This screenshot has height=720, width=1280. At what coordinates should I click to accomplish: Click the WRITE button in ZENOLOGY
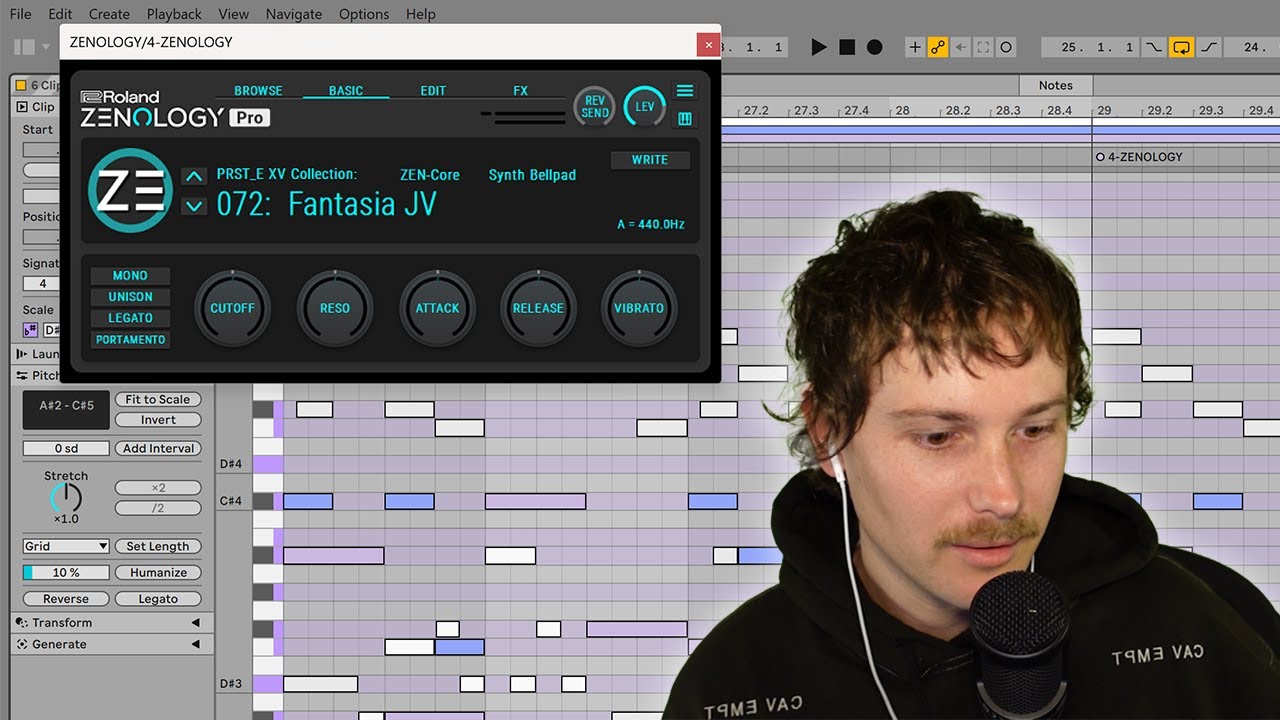pos(650,160)
